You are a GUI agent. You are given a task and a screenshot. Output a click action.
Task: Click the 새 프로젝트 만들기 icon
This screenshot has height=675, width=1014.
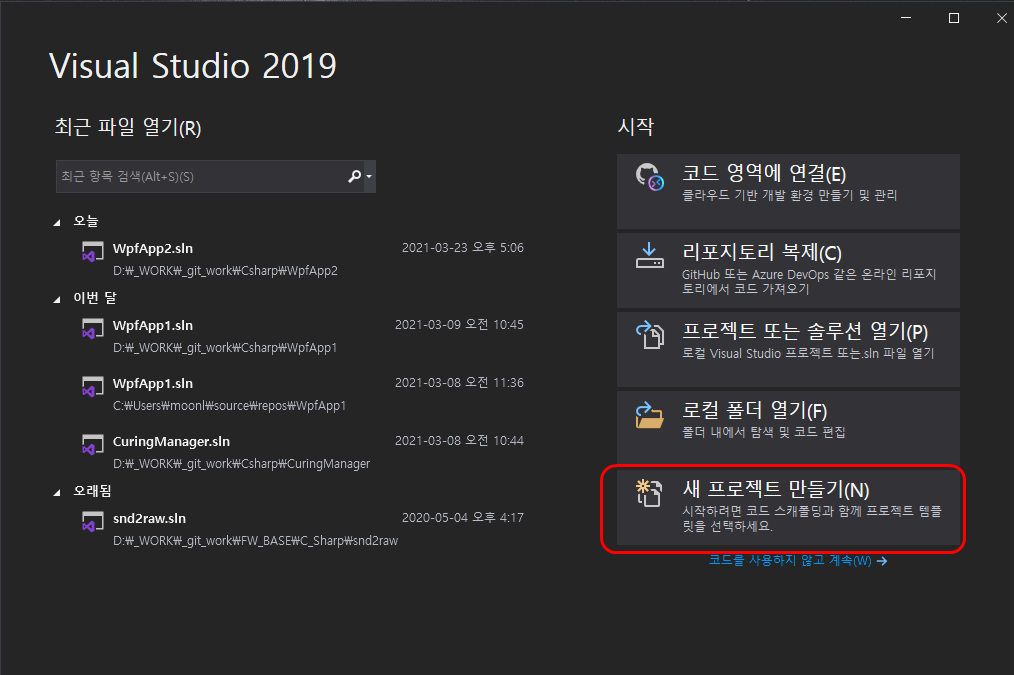click(649, 493)
